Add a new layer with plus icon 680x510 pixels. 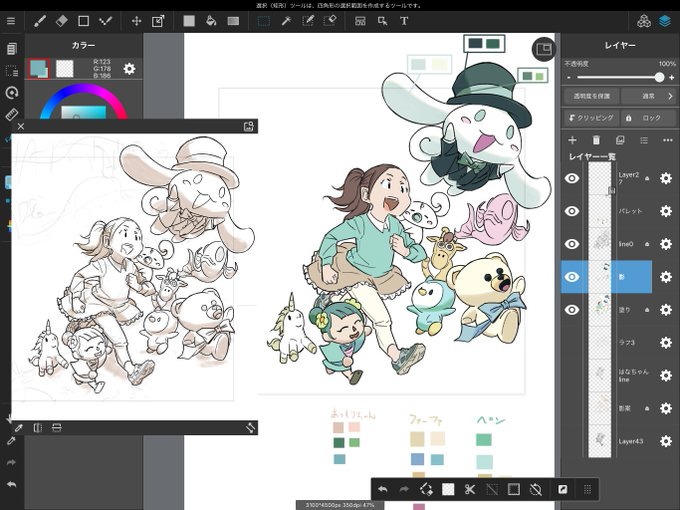(572, 140)
